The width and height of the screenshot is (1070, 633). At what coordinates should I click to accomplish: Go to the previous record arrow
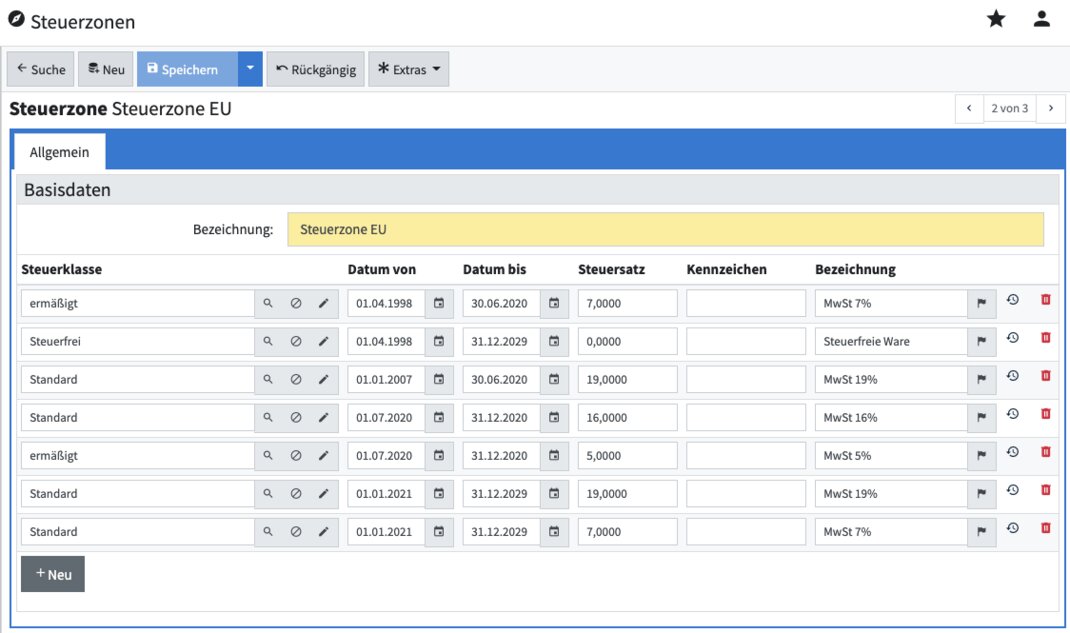[x=969, y=108]
